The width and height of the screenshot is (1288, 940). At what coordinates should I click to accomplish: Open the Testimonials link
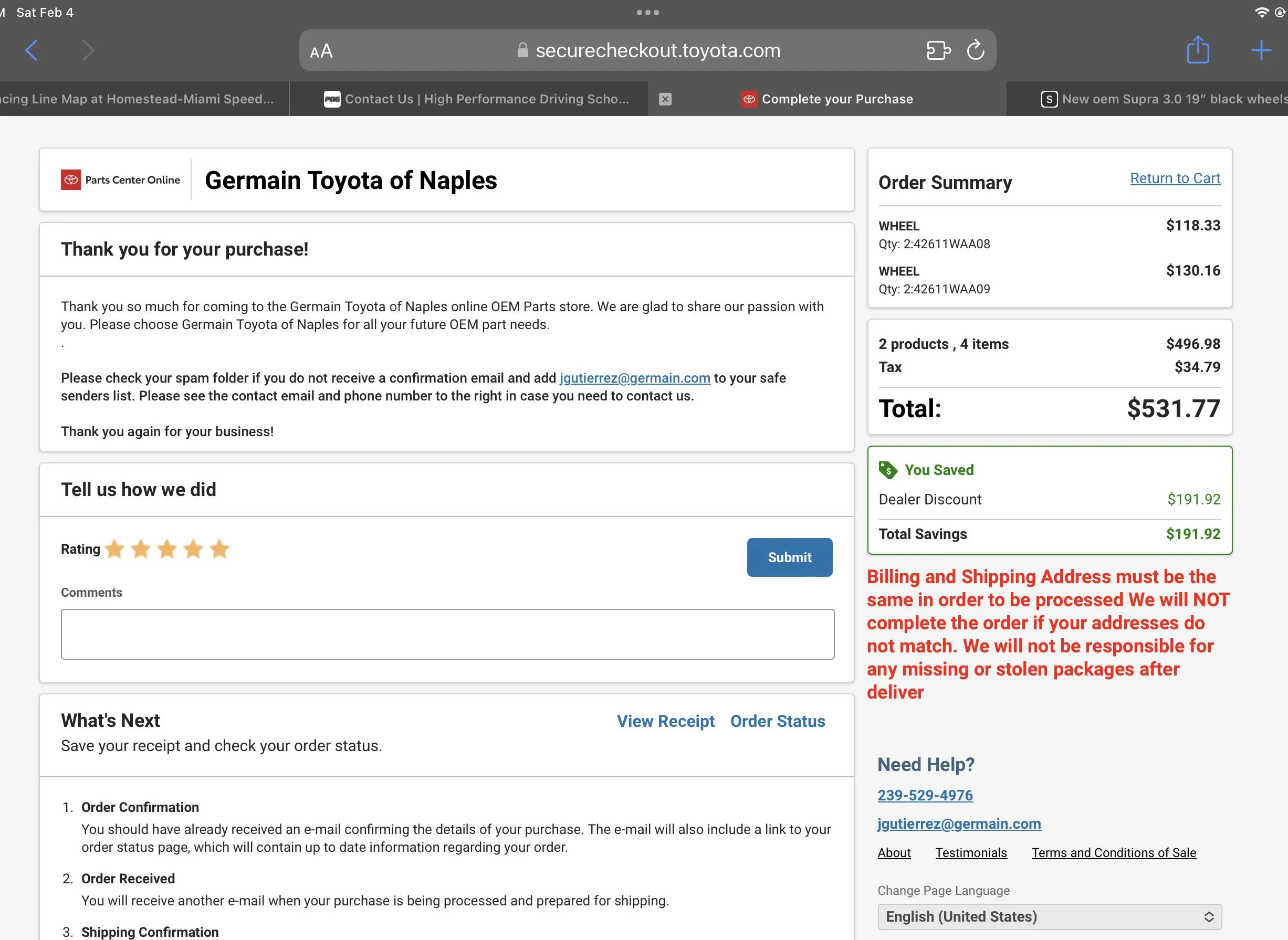click(971, 852)
